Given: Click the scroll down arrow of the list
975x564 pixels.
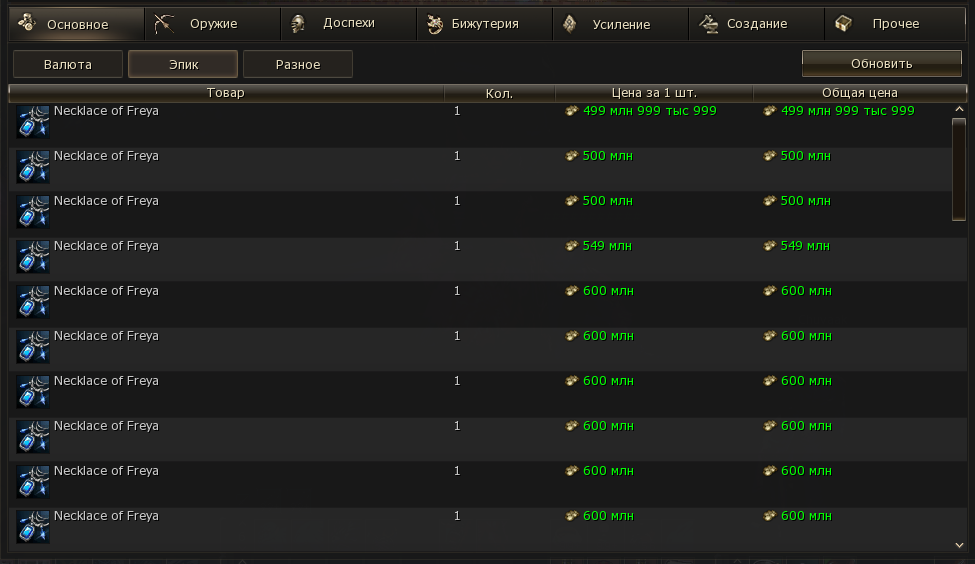Looking at the screenshot, I should point(960,543).
